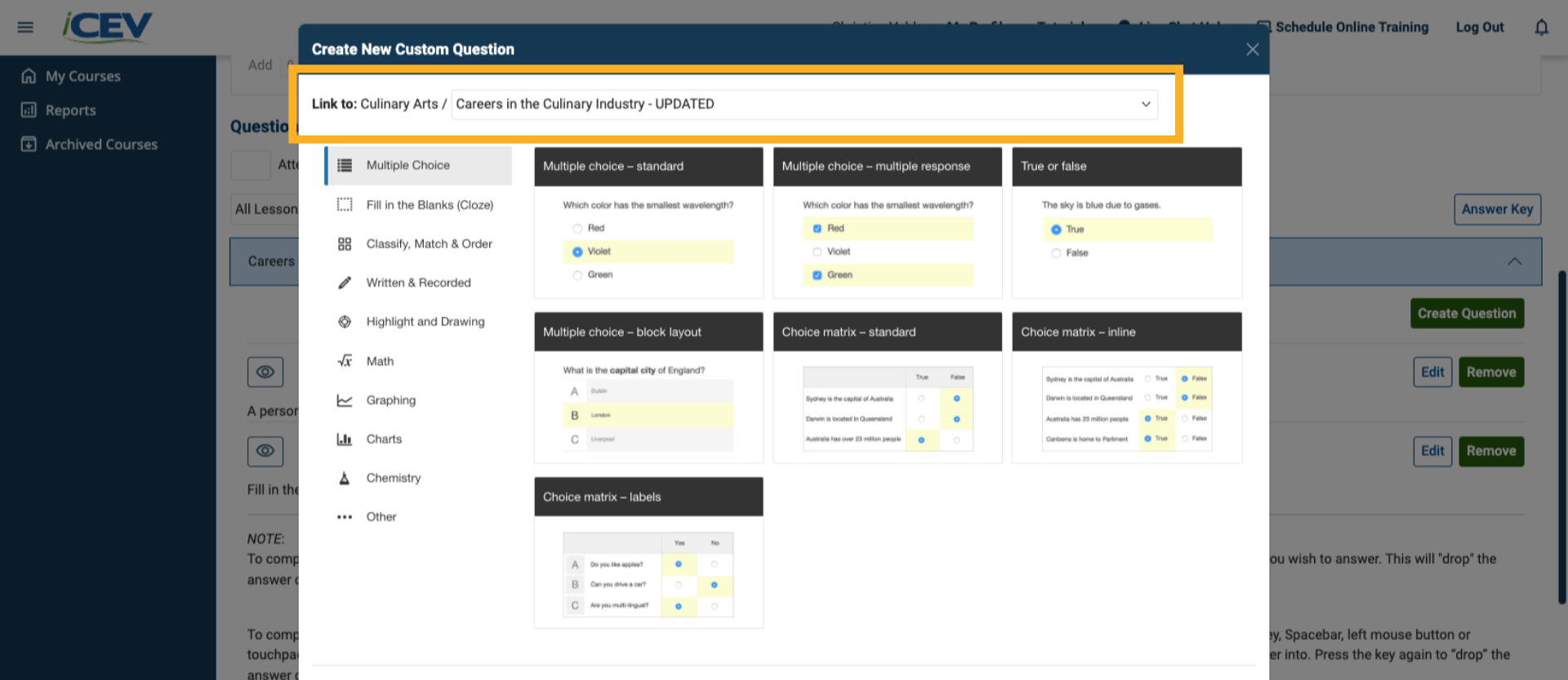Click the notification bell icon
The image size is (1568, 680).
pos(1541,28)
